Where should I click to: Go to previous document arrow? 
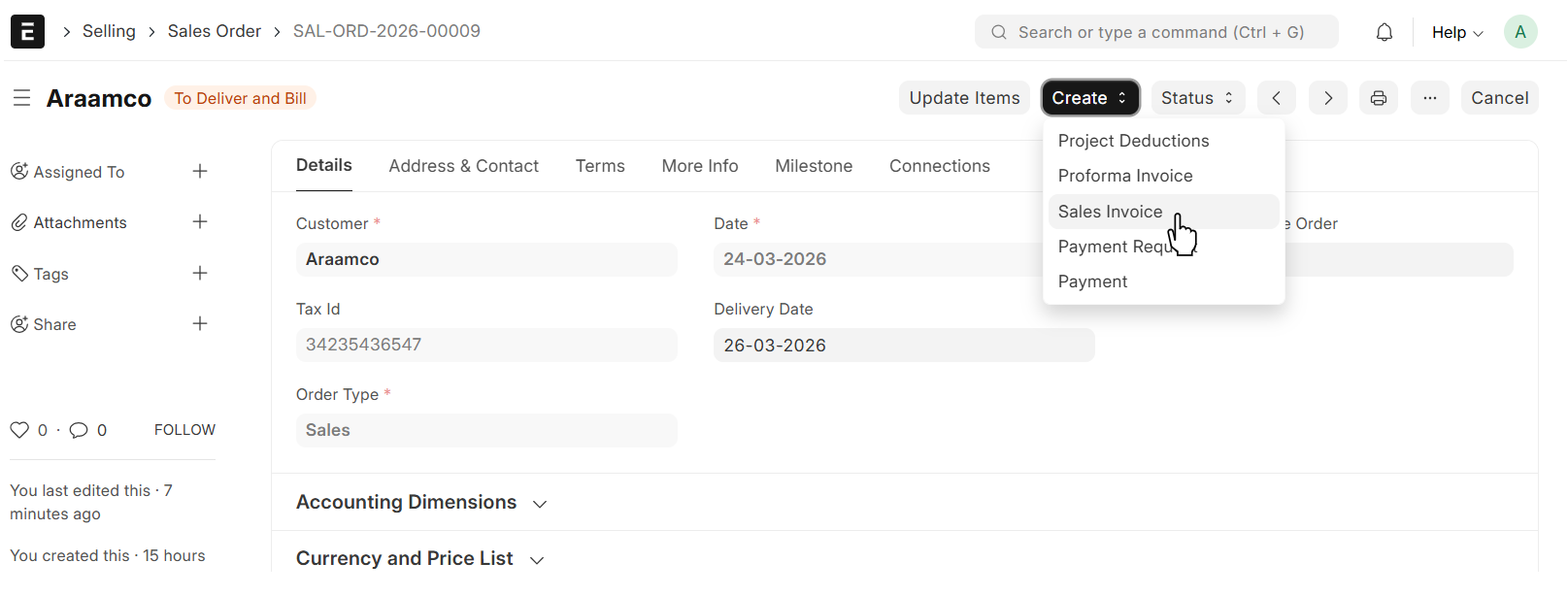point(1276,98)
